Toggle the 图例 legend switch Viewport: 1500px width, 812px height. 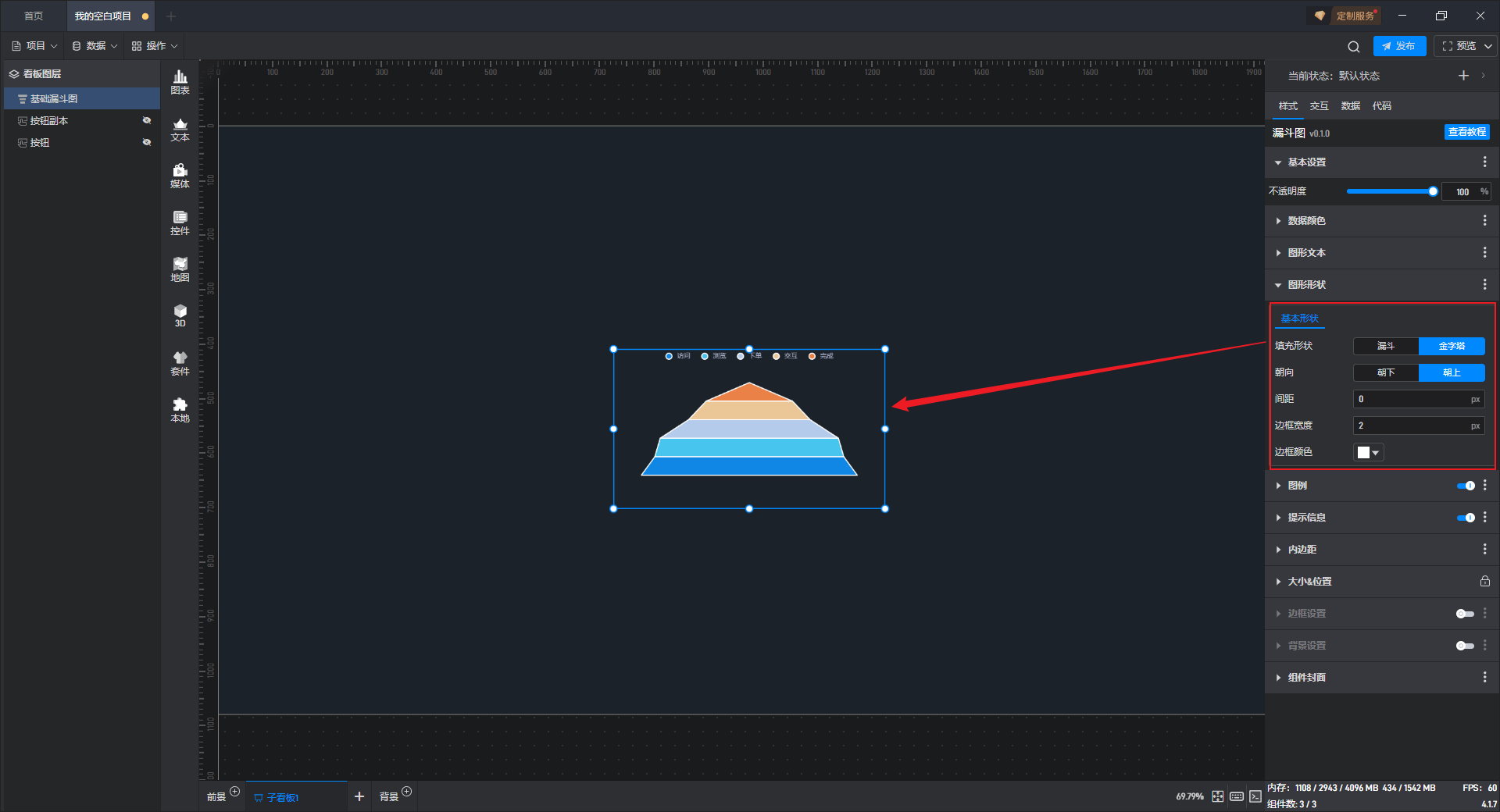coord(1466,486)
